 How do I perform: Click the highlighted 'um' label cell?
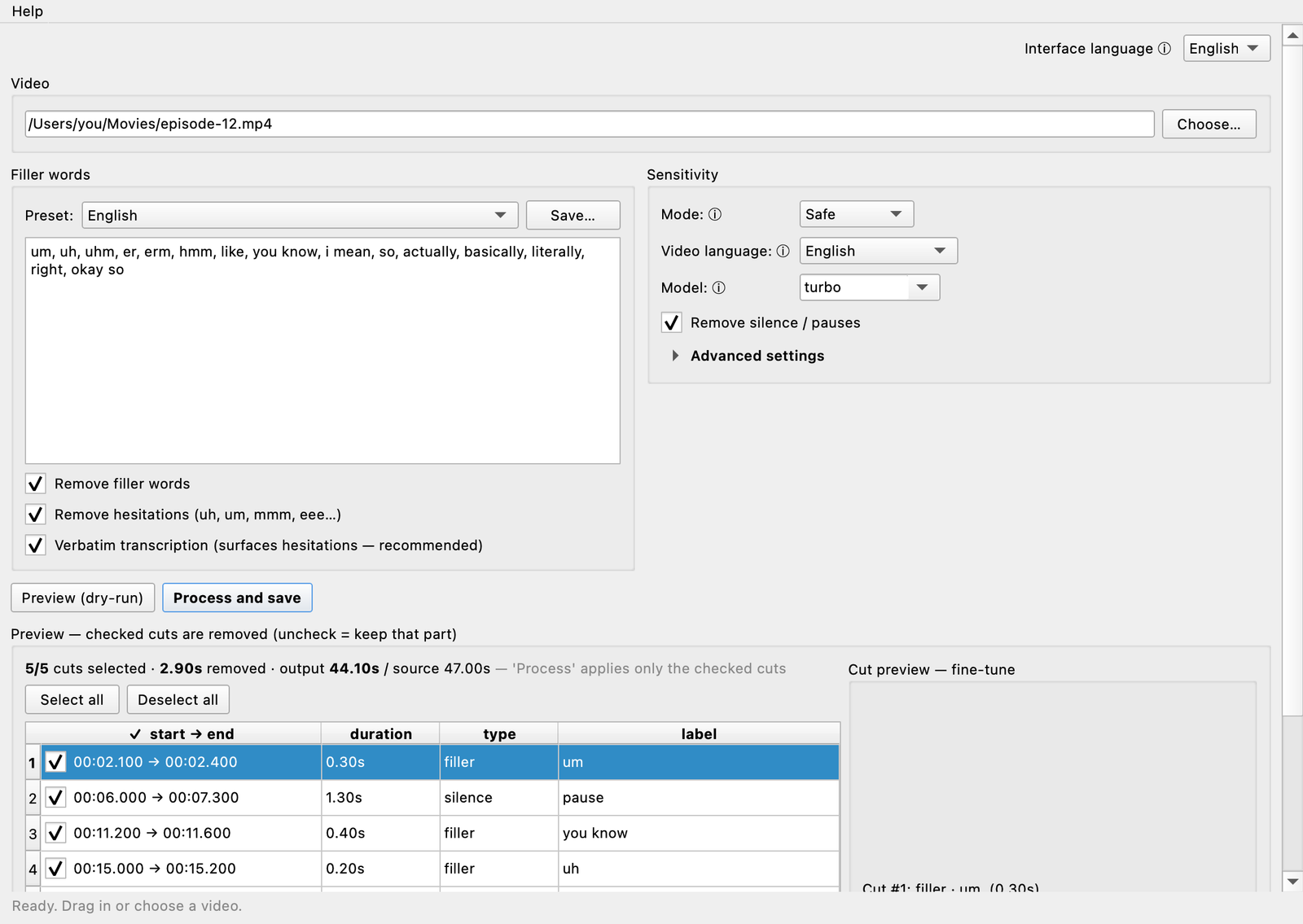699,762
